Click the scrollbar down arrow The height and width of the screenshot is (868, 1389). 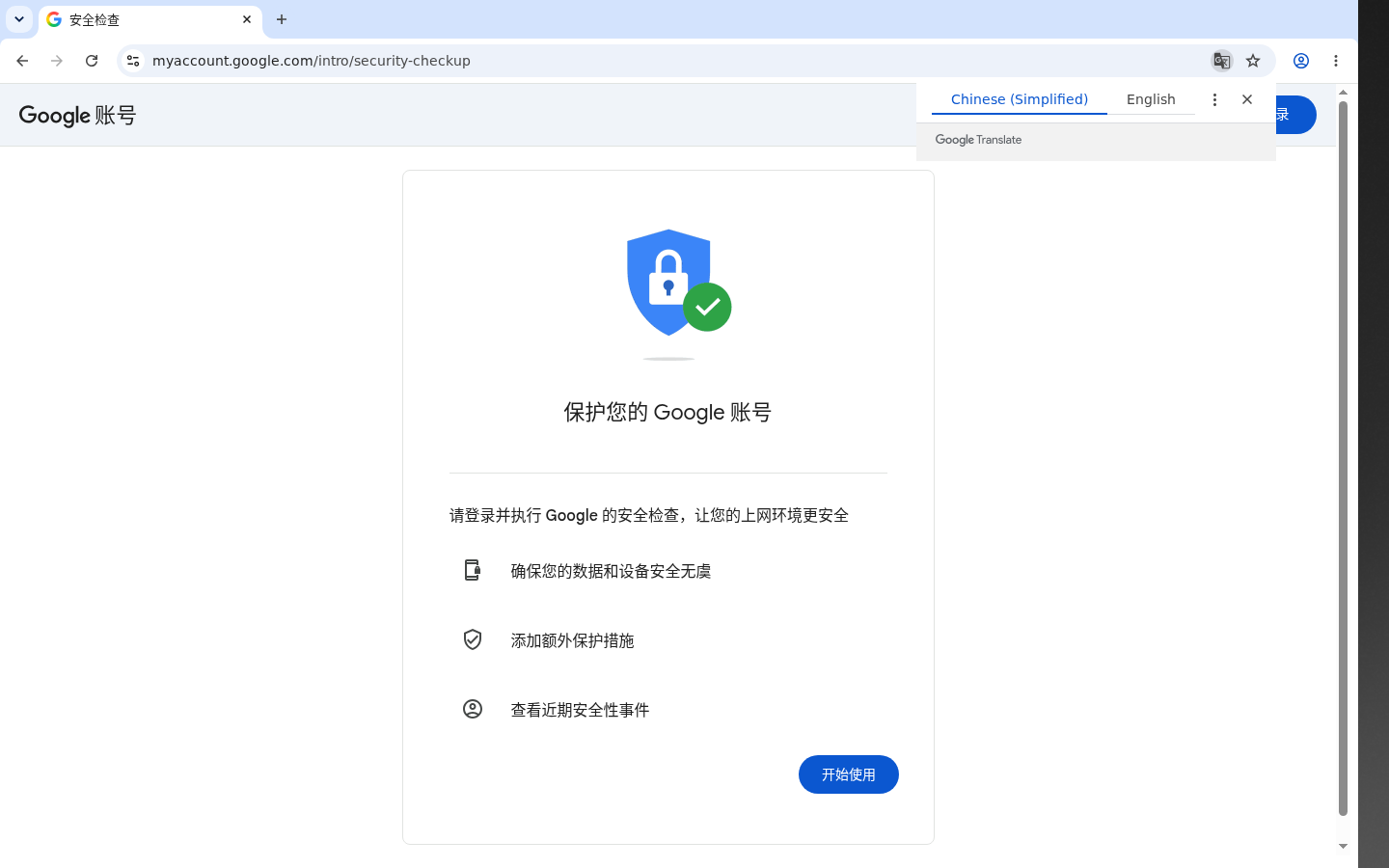(1343, 847)
